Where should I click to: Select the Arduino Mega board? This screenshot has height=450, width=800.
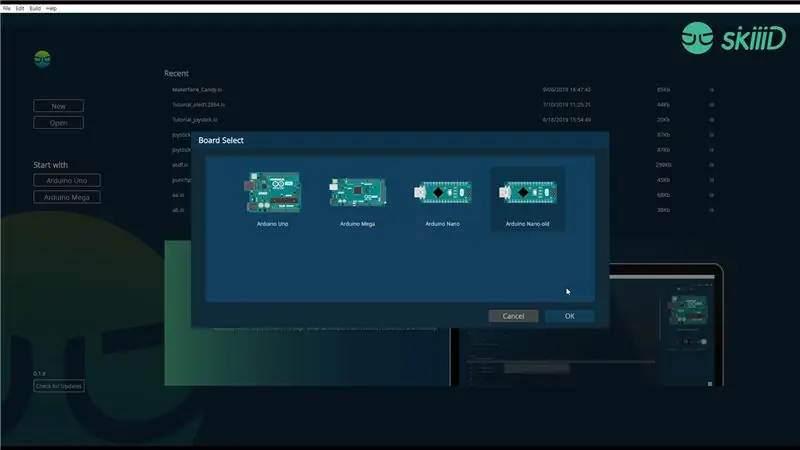(x=358, y=199)
